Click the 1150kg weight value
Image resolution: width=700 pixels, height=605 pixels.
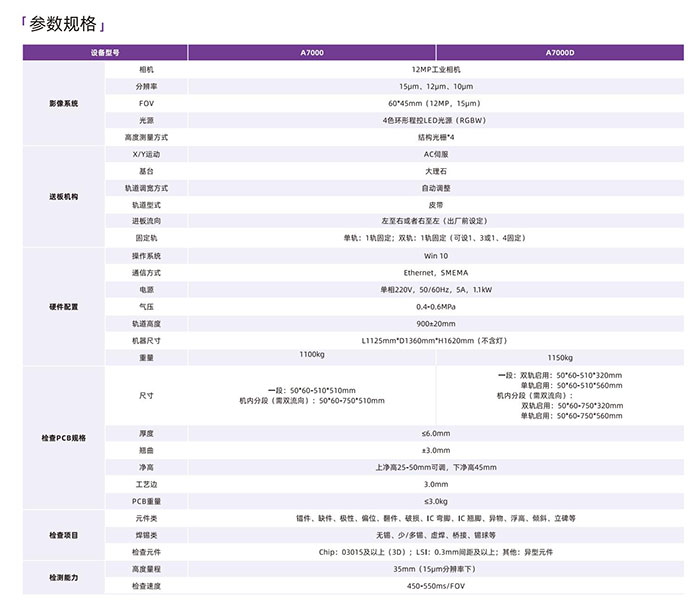(560, 358)
